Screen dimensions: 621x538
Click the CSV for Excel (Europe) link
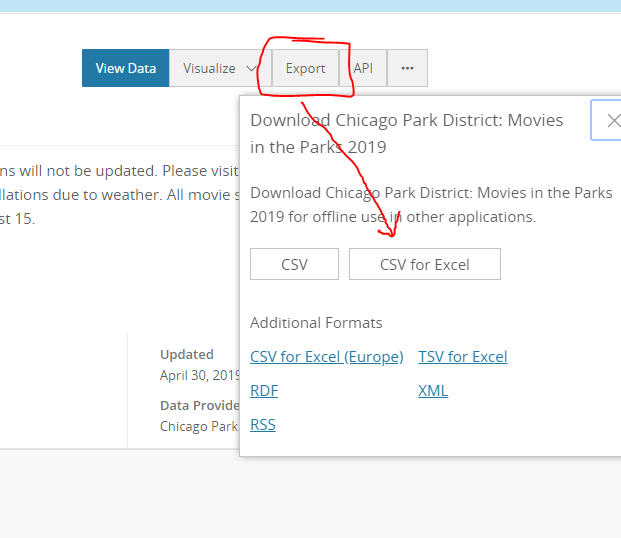(326, 357)
